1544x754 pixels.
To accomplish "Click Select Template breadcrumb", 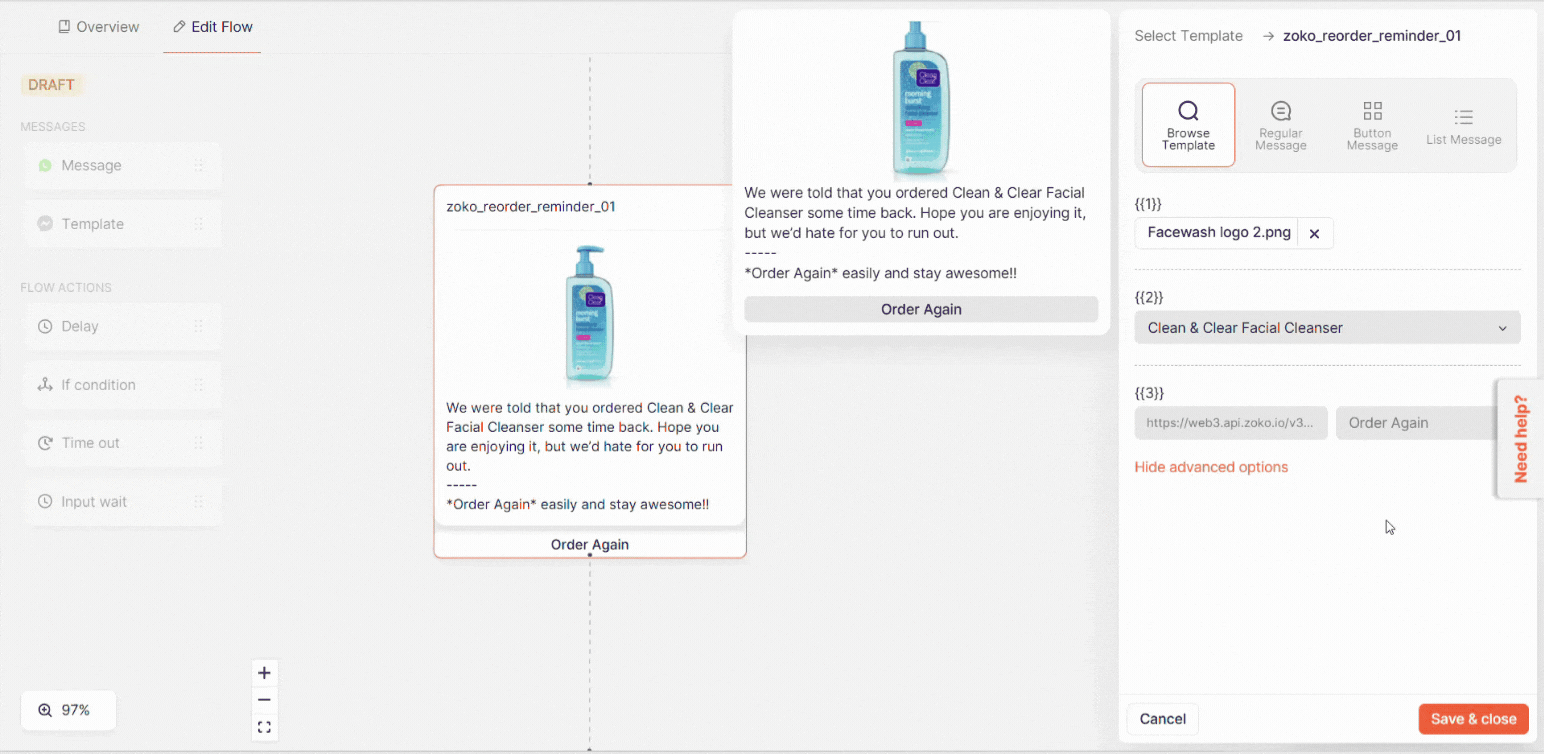I will [1188, 36].
